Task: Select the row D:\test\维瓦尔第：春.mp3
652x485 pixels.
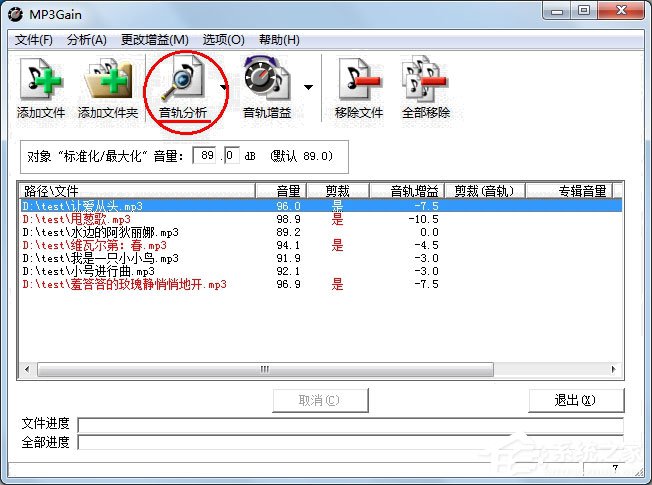Action: coord(321,245)
